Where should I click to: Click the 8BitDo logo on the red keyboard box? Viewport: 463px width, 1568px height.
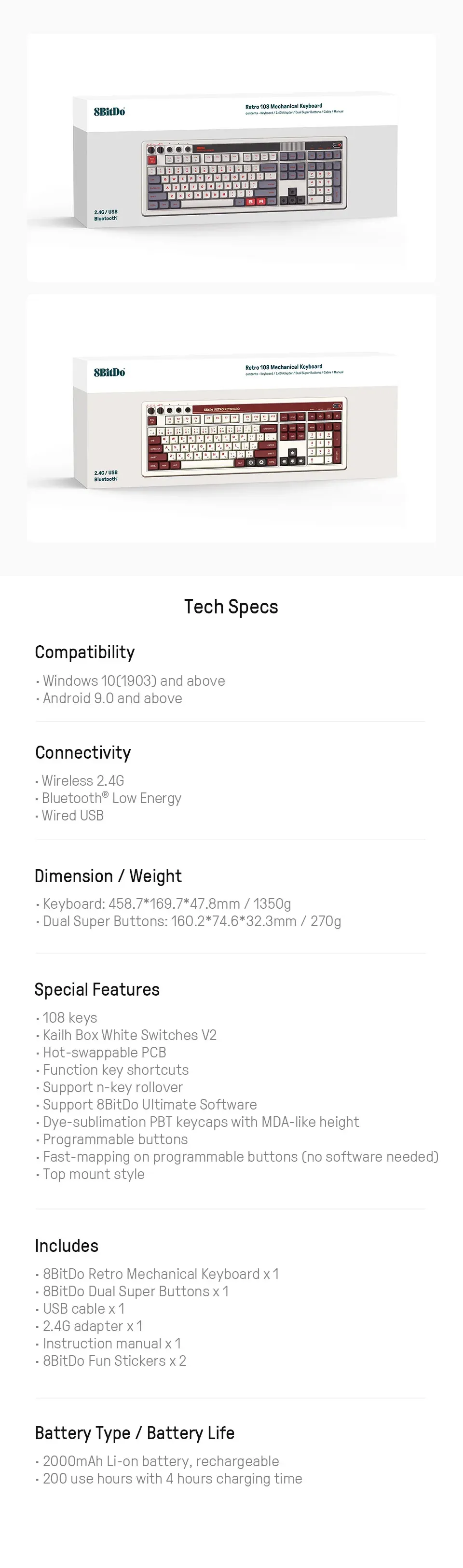pos(109,373)
